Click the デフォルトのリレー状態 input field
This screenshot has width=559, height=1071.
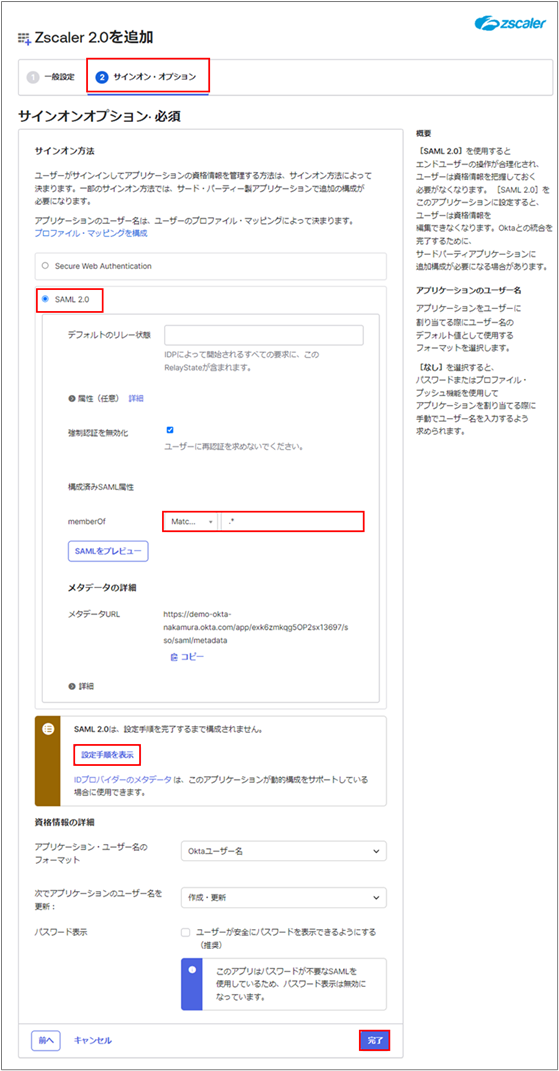264,335
